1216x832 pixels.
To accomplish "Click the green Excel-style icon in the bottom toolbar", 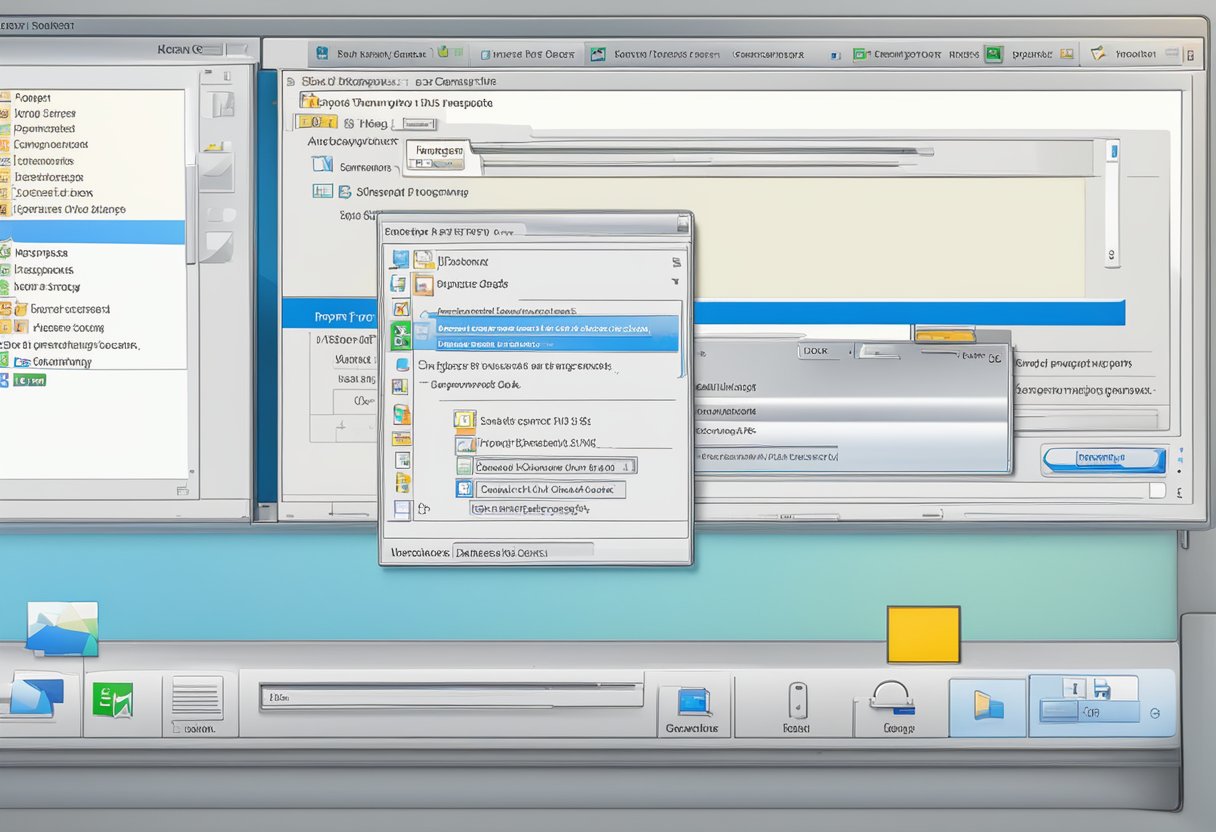I will (112, 698).
